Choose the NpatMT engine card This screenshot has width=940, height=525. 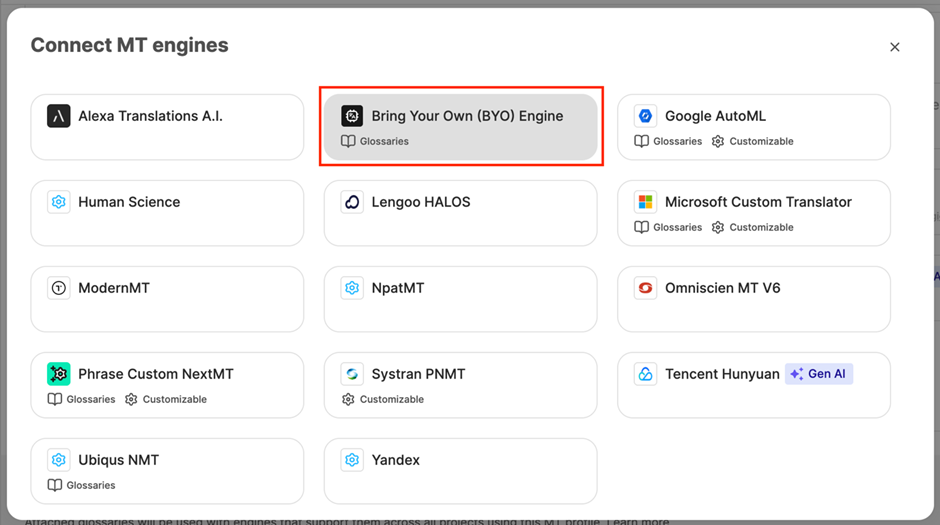point(460,299)
